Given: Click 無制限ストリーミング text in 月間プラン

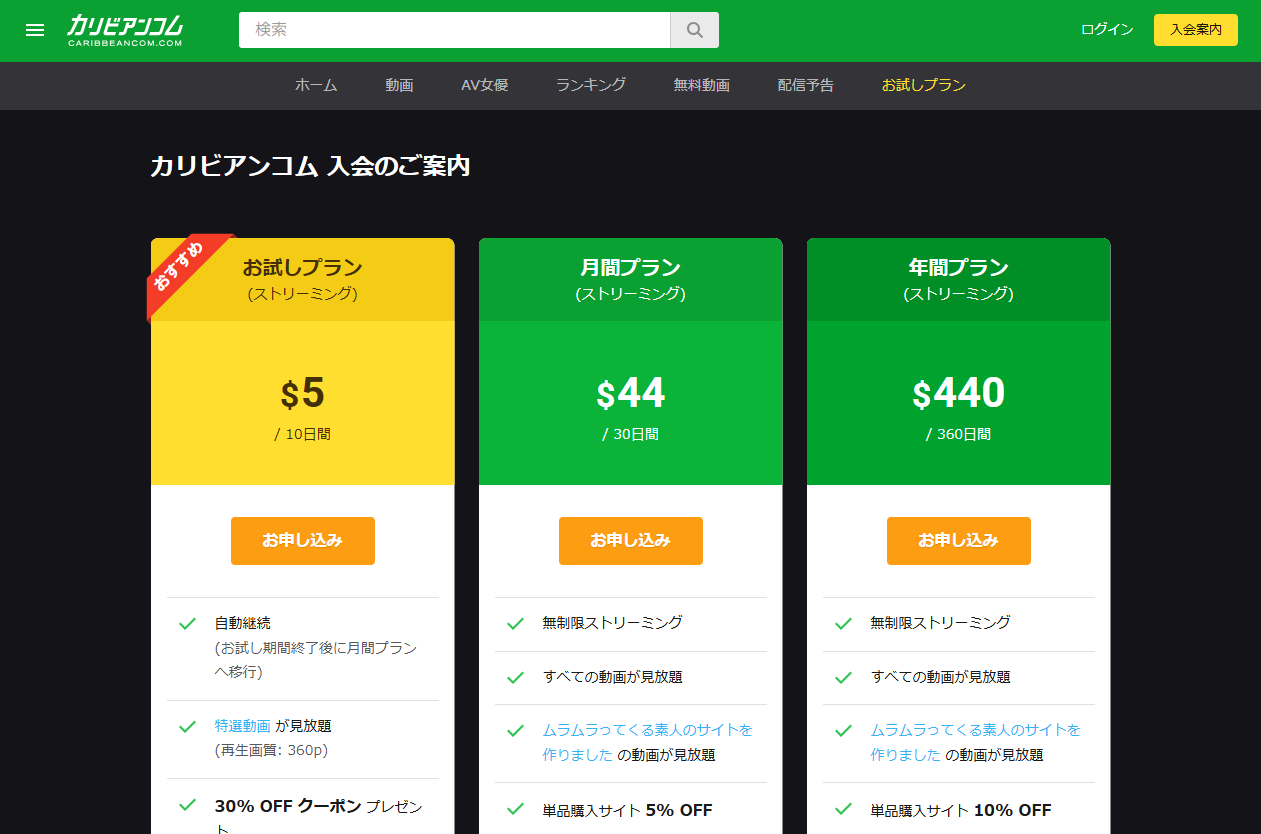Looking at the screenshot, I should click(613, 623).
